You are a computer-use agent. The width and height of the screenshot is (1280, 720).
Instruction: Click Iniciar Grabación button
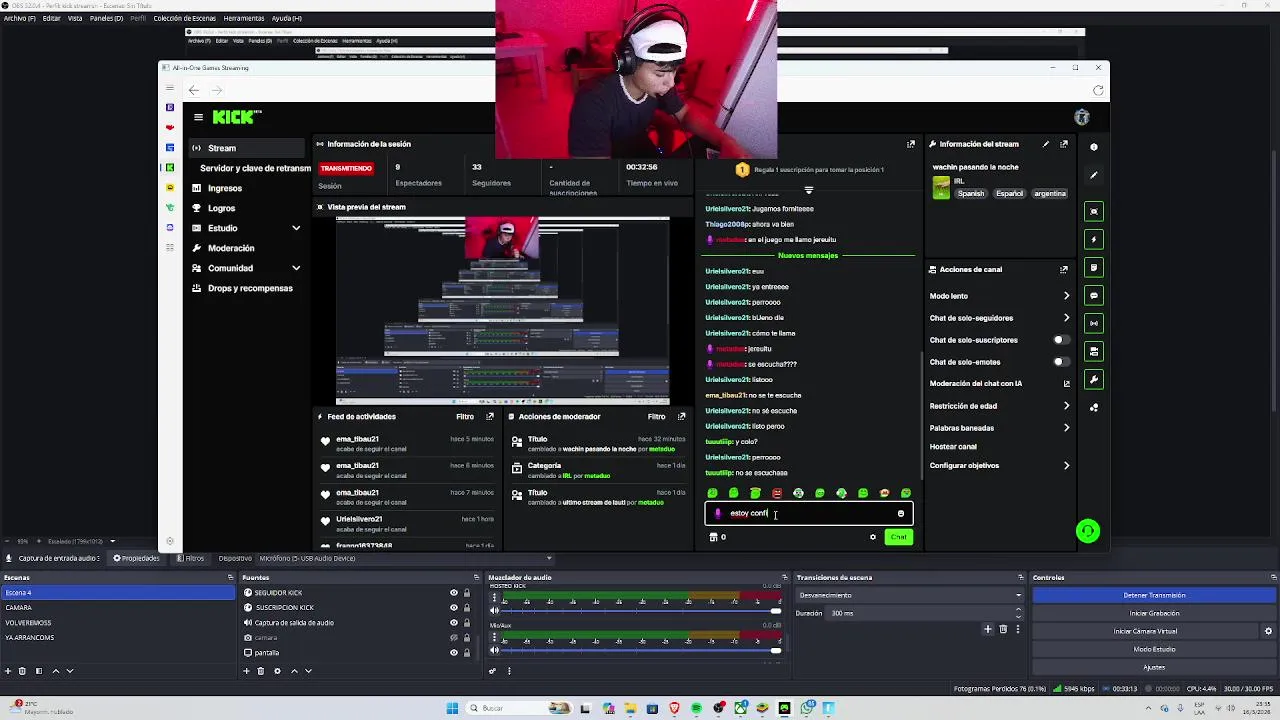pos(1154,613)
